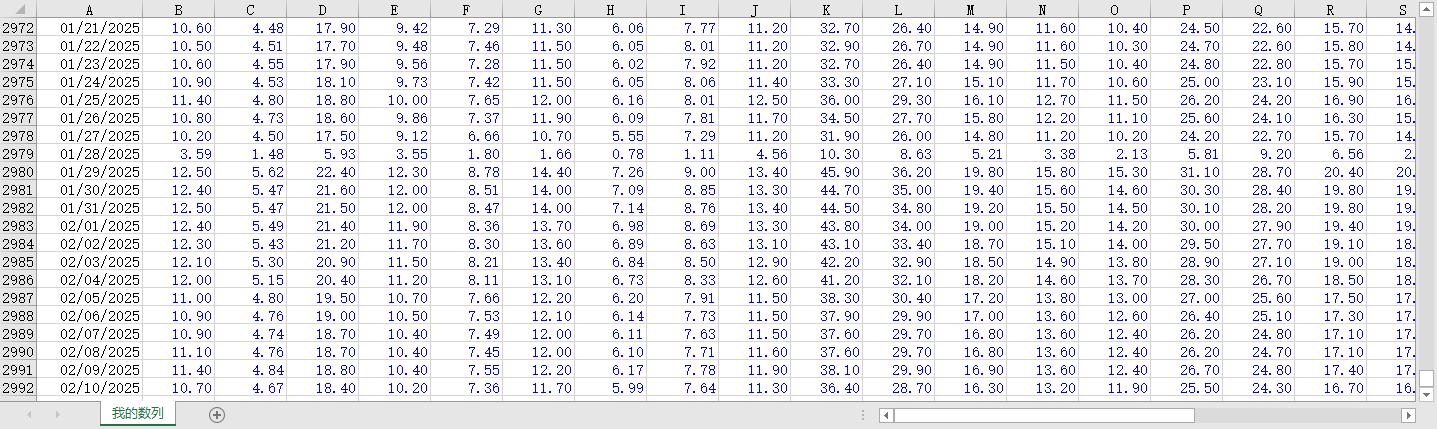Select the cell containing 1.11
This screenshot has width=1437, height=429.
(x=682, y=154)
